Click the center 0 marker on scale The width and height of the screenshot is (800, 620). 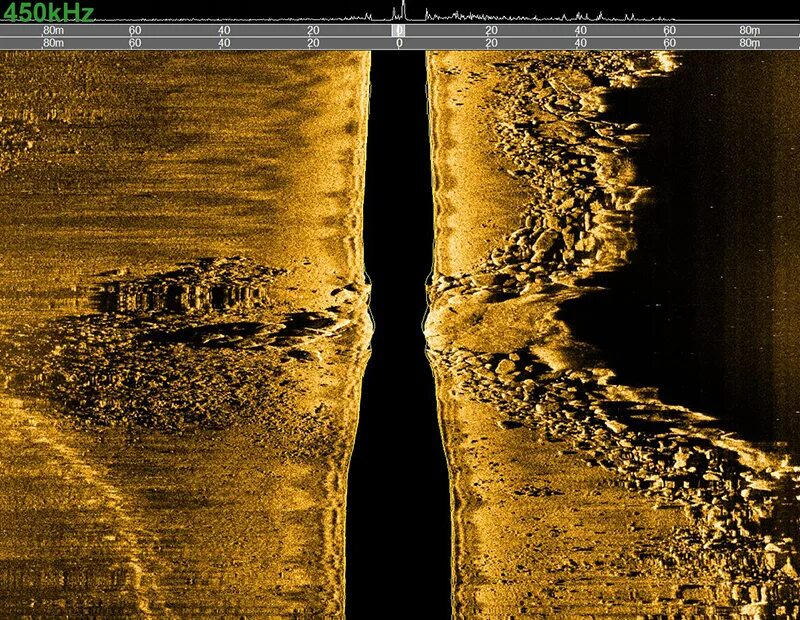coord(401,31)
